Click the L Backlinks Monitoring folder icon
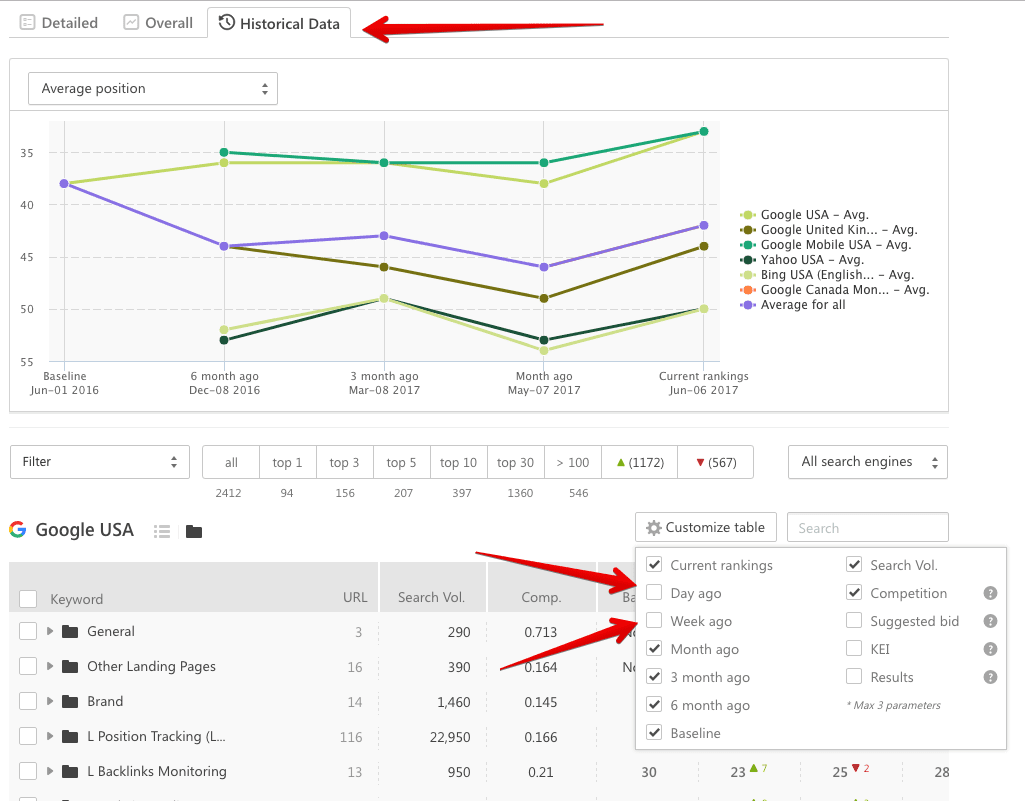 click(70, 772)
